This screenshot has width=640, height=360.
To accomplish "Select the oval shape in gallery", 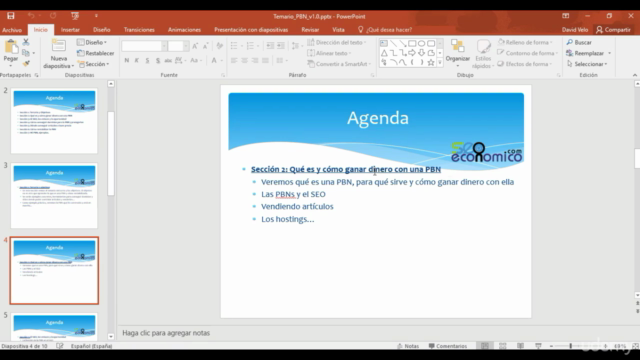I will [421, 43].
